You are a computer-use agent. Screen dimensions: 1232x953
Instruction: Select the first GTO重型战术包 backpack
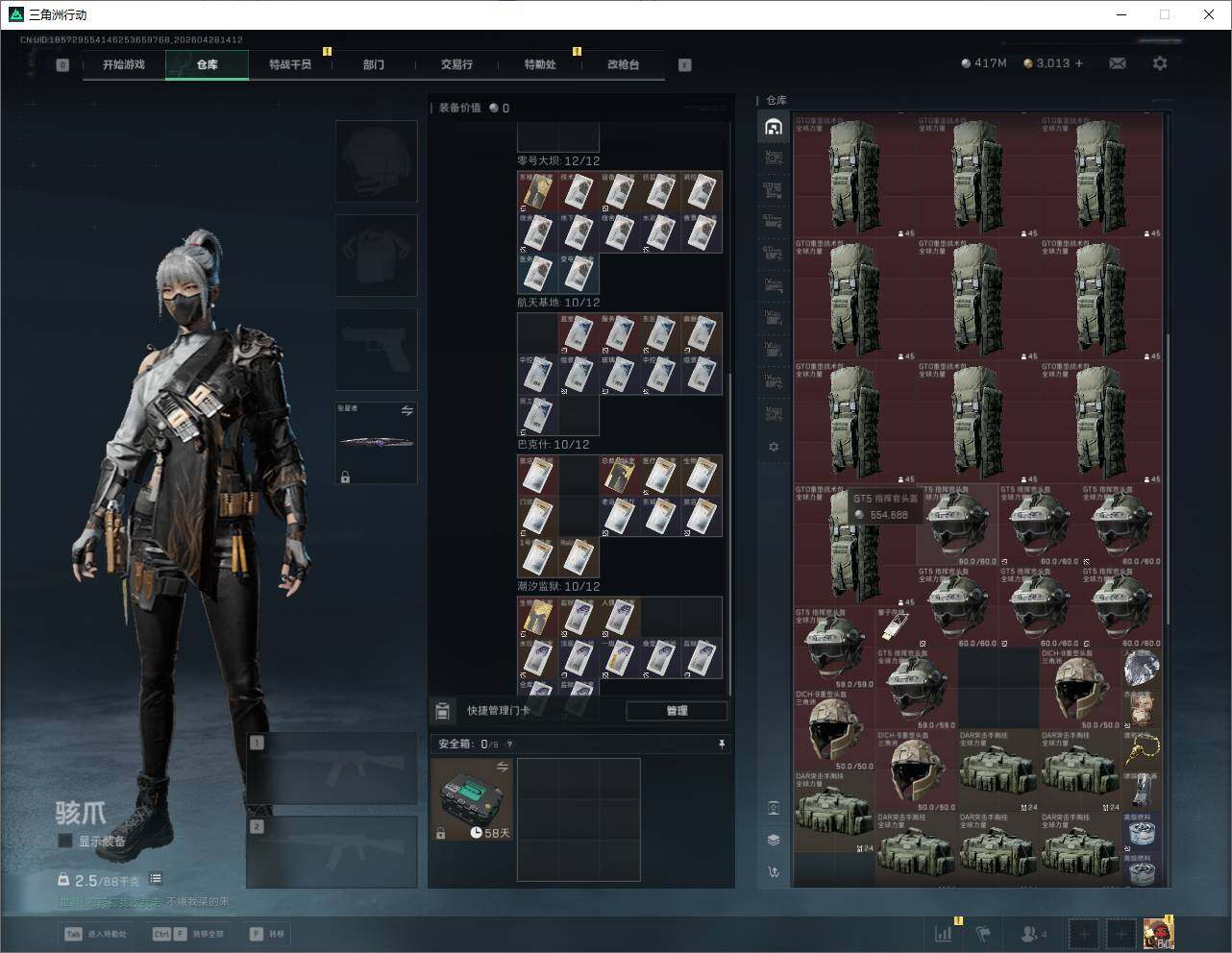click(854, 177)
